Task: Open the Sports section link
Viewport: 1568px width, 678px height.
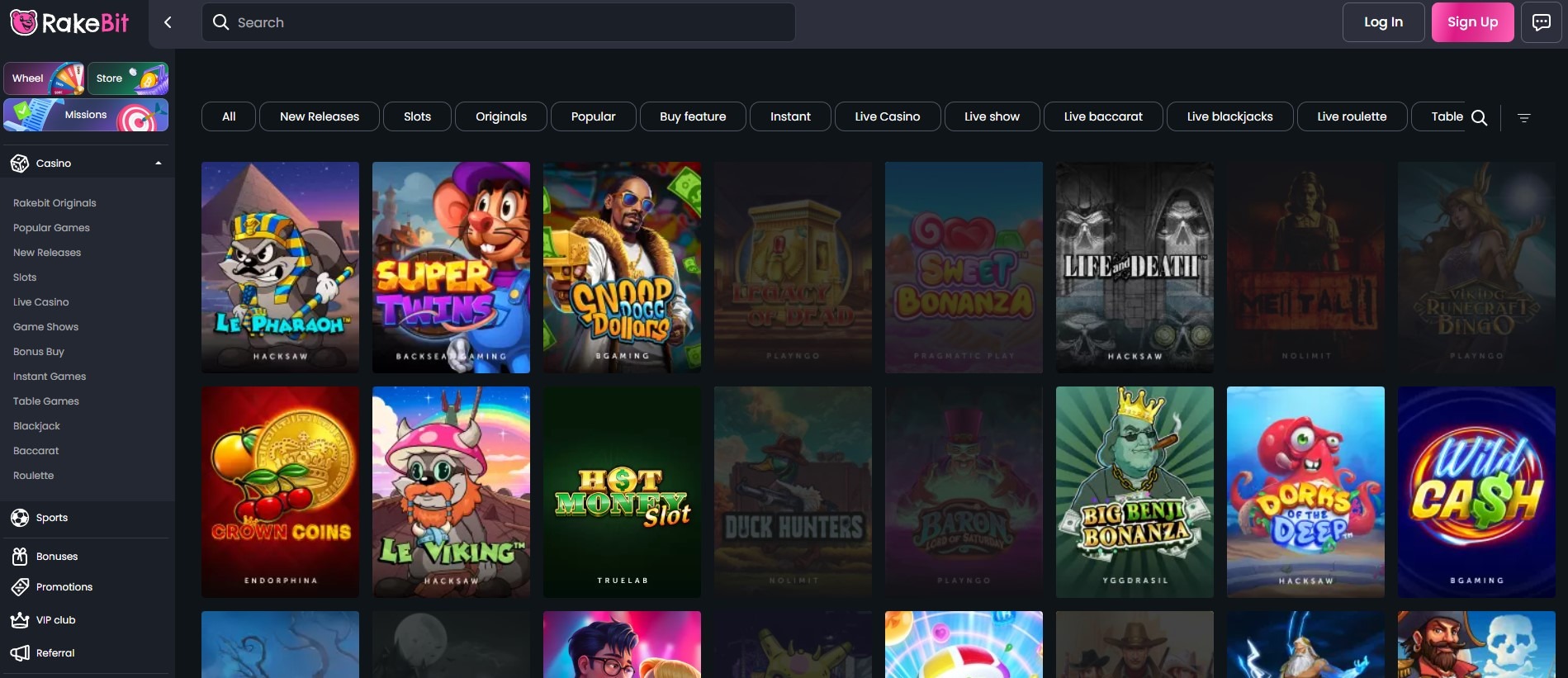Action: (52, 518)
